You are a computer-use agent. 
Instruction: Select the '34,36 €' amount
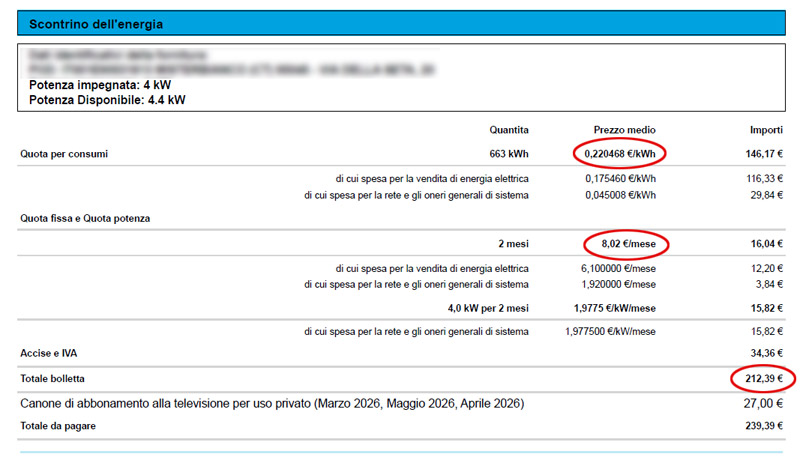tap(766, 353)
